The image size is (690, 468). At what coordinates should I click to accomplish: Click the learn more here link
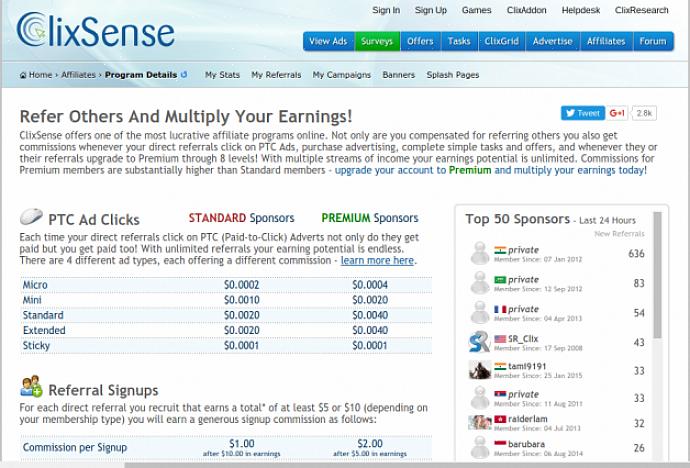click(x=377, y=260)
